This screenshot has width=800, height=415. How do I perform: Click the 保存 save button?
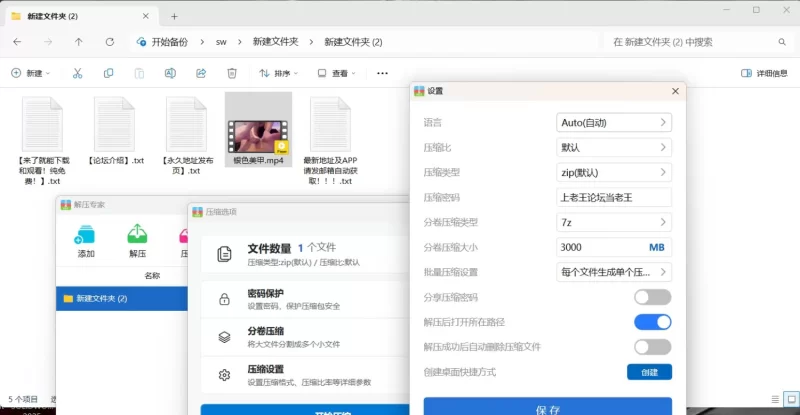(547, 407)
